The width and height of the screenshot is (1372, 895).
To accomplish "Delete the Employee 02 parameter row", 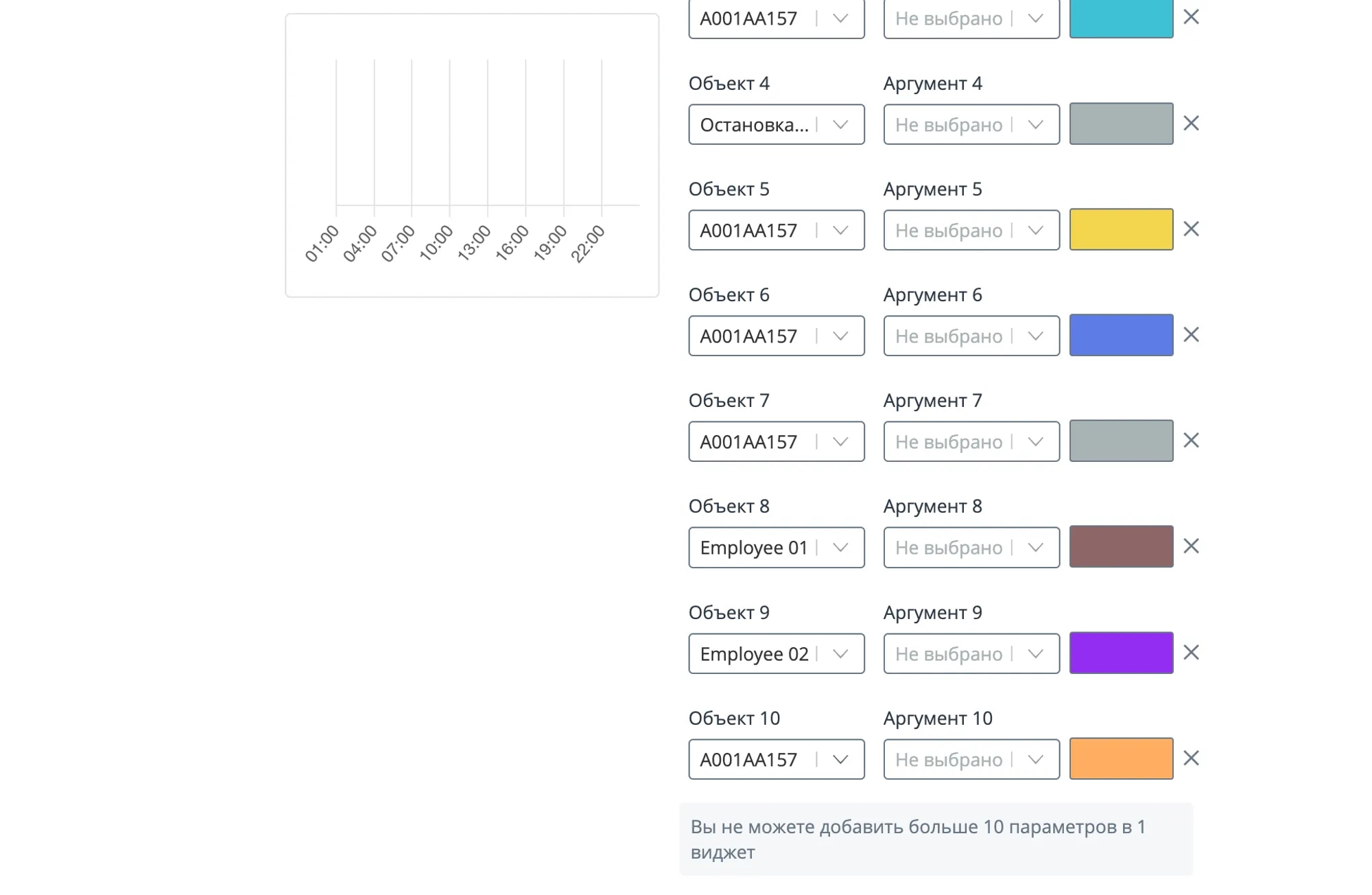I will (x=1191, y=653).
